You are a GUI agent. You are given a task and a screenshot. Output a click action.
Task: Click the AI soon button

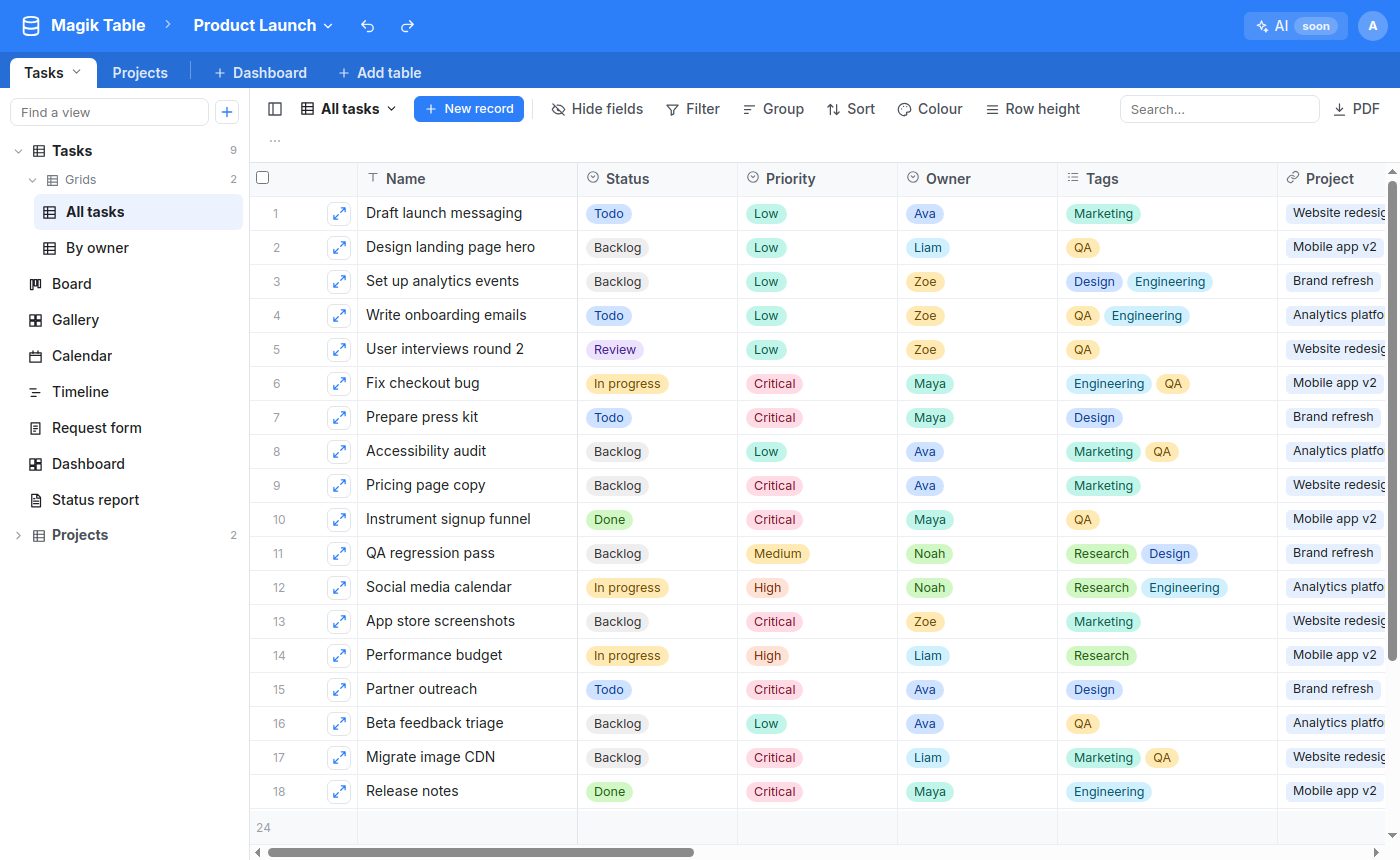pyautogui.click(x=1296, y=26)
